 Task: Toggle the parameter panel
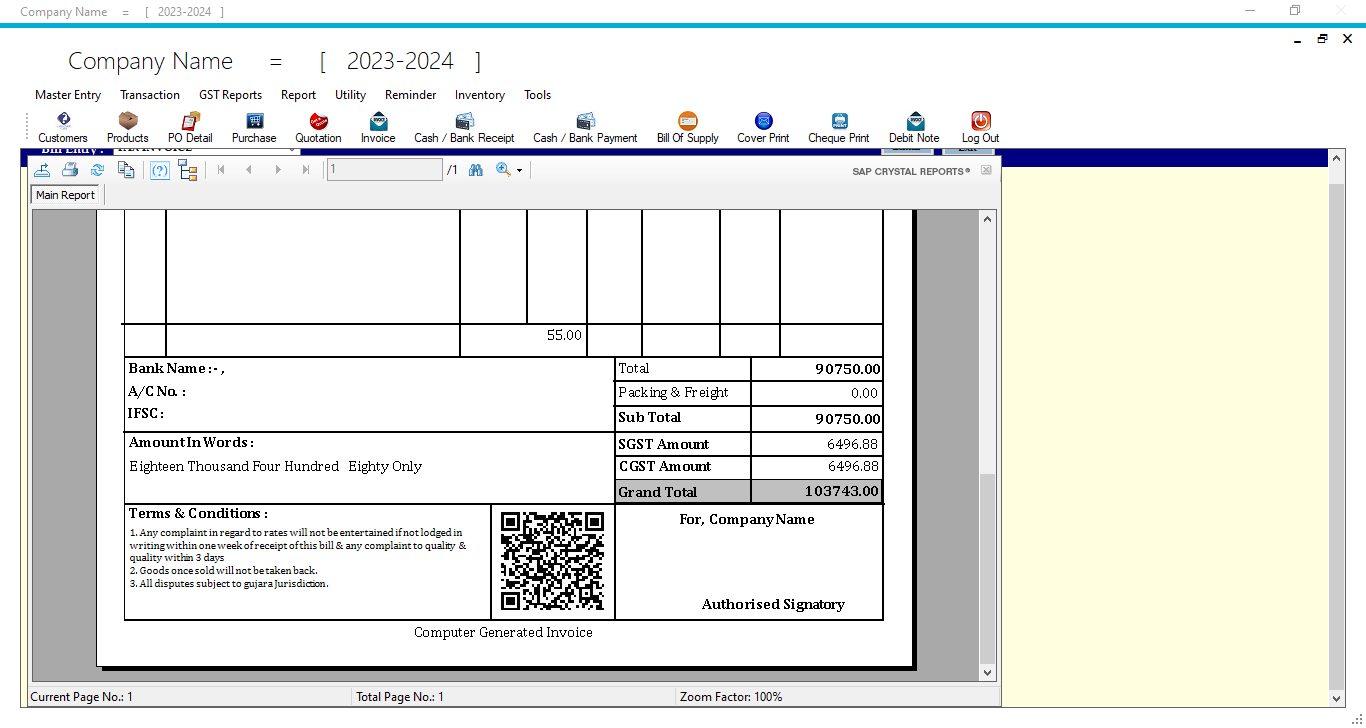(159, 169)
